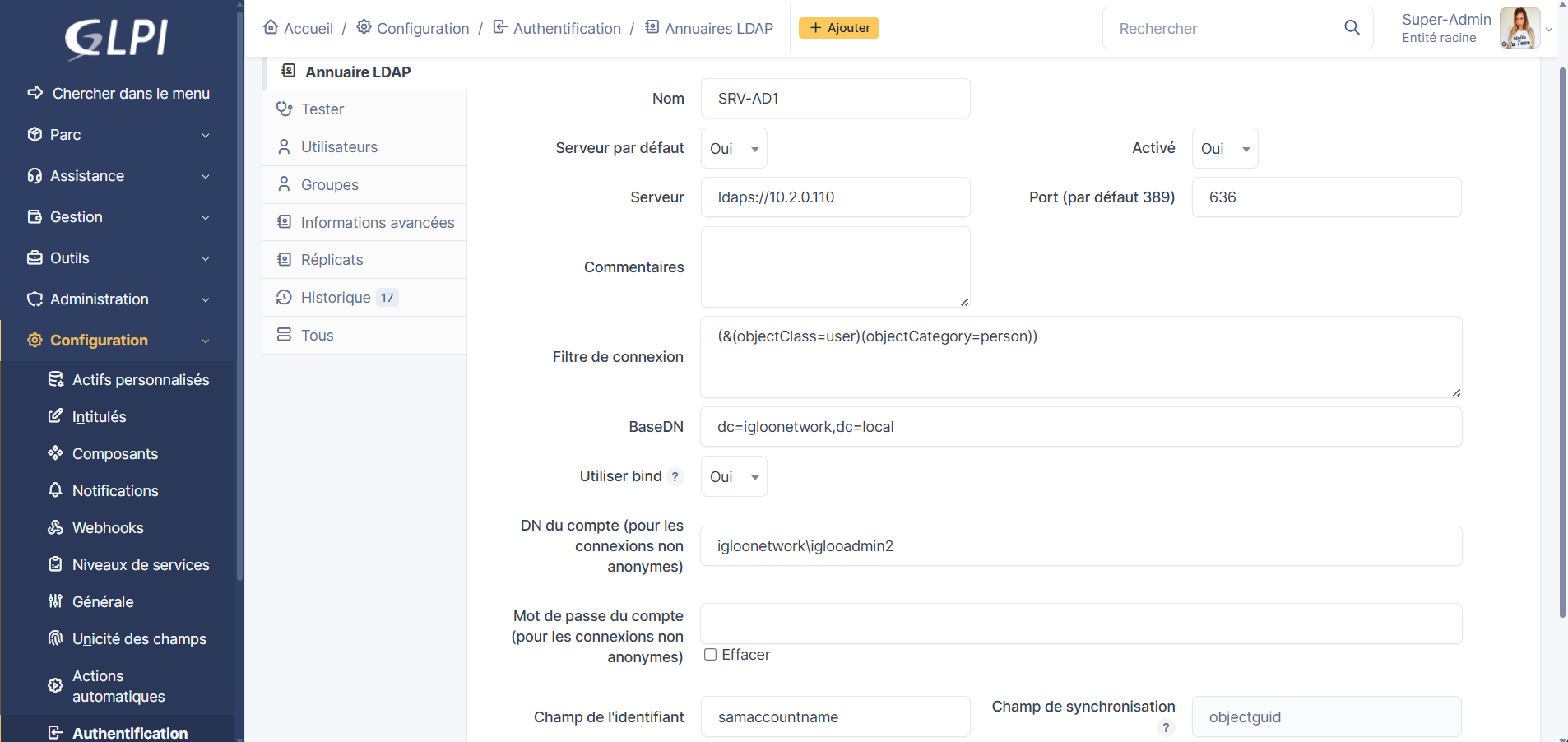Click the Notifications bell icon
Viewport: 1568px width, 742px height.
(55, 490)
